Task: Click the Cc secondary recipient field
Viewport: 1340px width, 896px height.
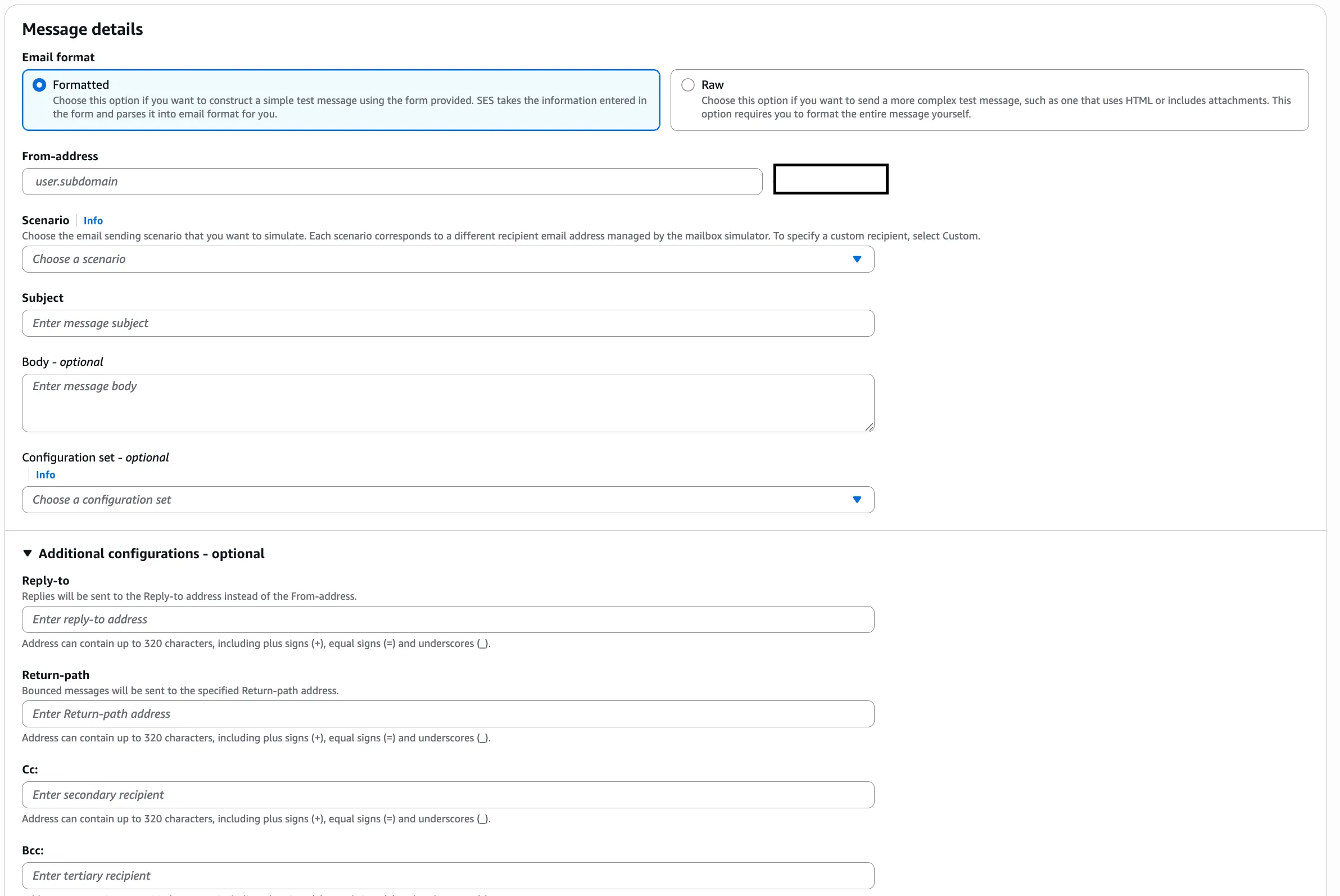Action: pos(447,795)
